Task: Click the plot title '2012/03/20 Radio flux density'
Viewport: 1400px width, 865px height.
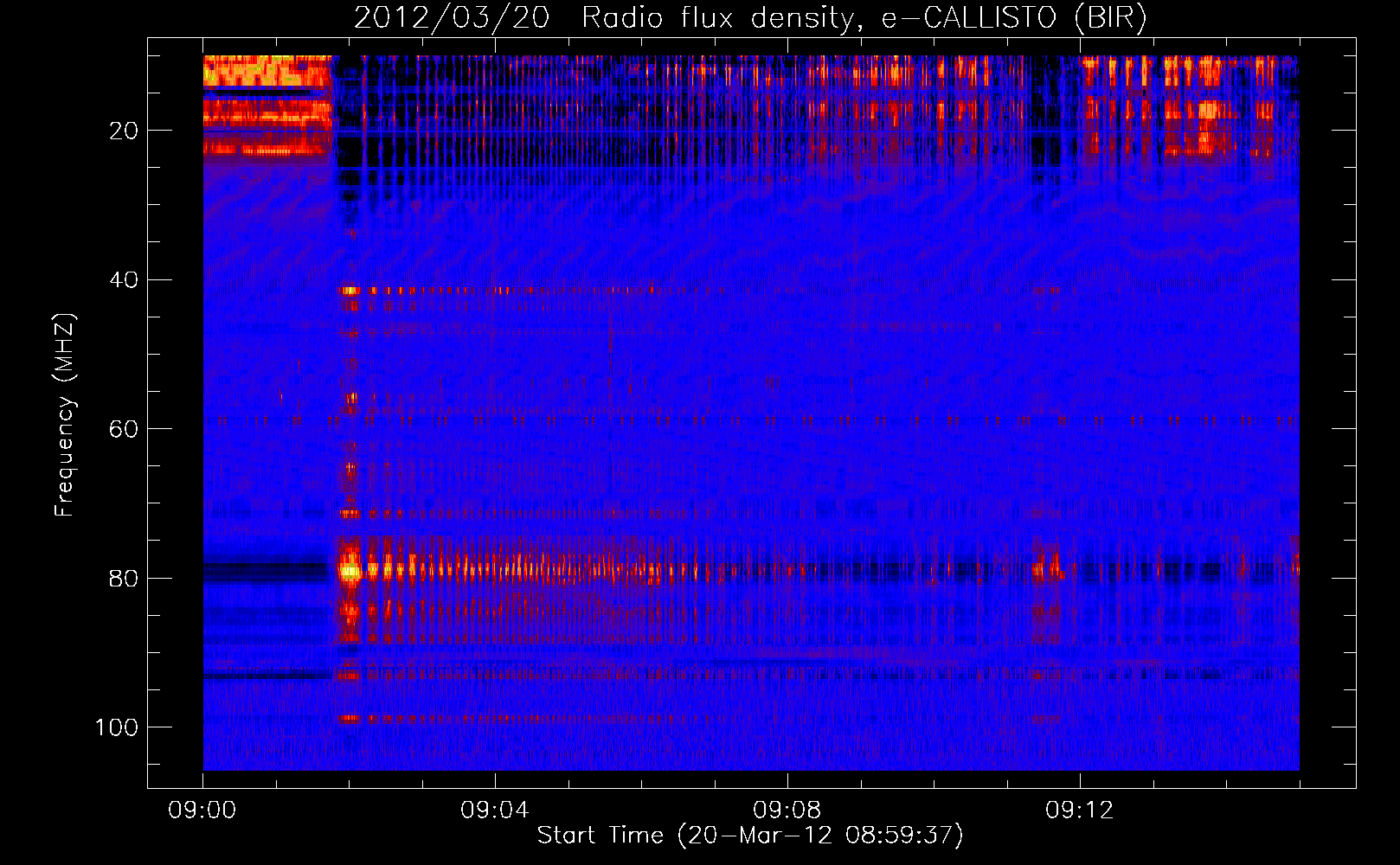Action: click(750, 18)
